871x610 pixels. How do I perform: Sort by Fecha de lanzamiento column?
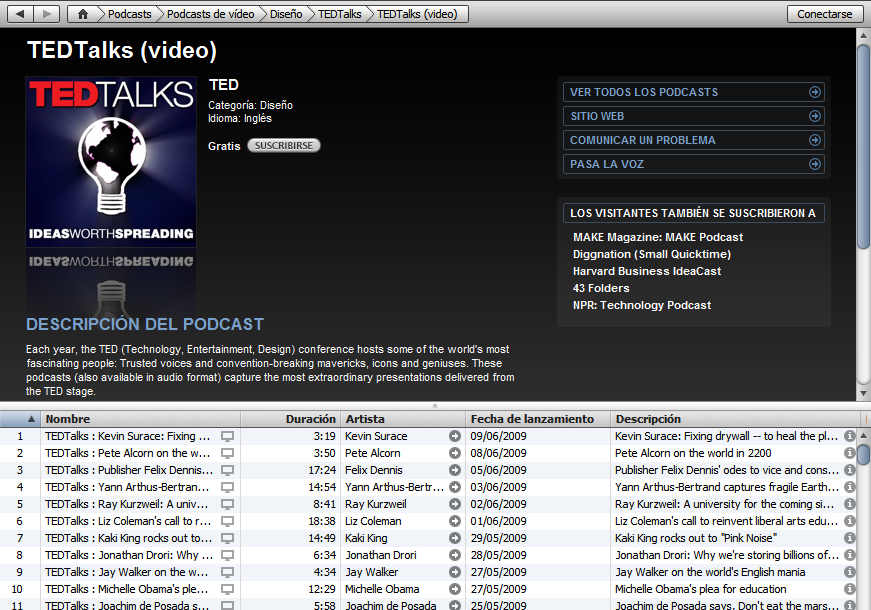[538, 419]
